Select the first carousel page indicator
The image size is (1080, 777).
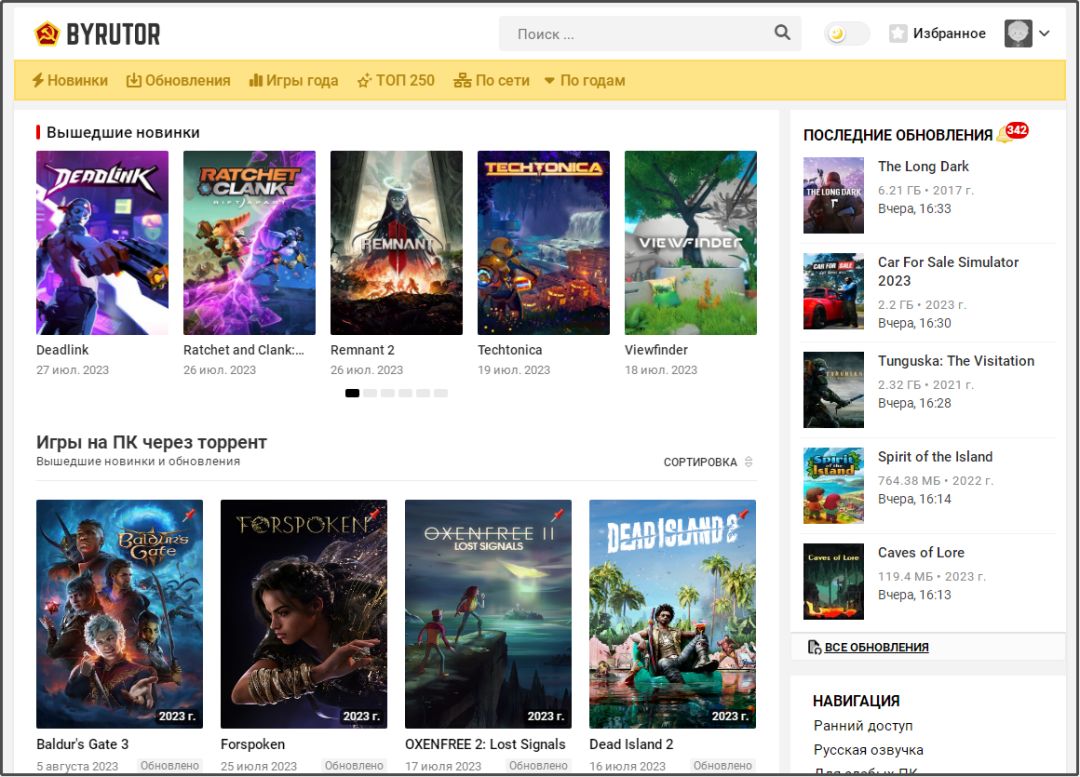[x=352, y=393]
